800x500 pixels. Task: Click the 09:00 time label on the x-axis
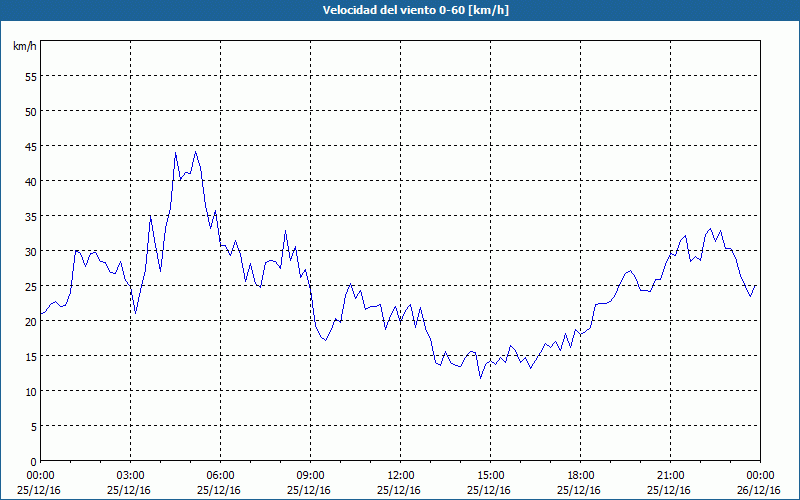(310, 476)
